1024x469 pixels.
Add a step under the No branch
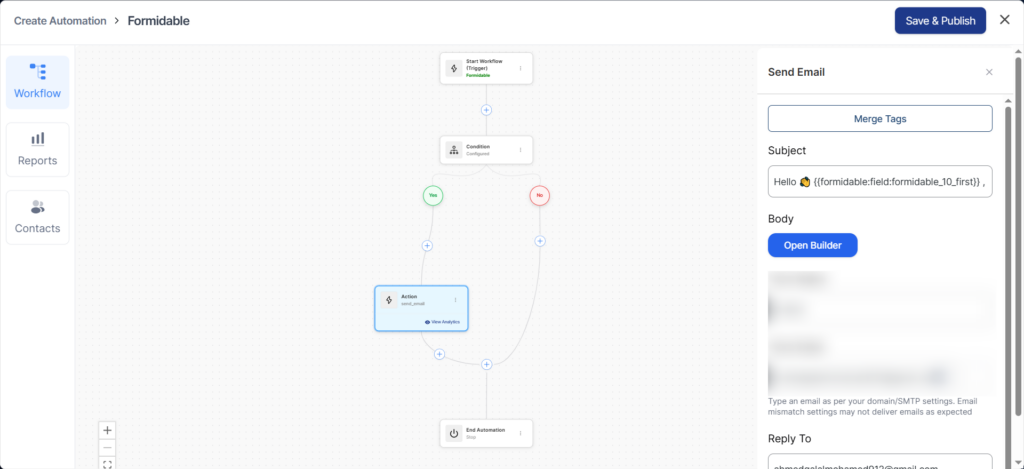[540, 241]
